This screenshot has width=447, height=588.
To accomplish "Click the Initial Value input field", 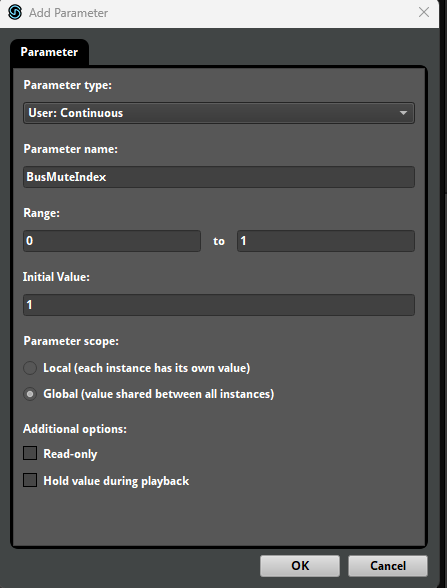I will click(x=219, y=305).
